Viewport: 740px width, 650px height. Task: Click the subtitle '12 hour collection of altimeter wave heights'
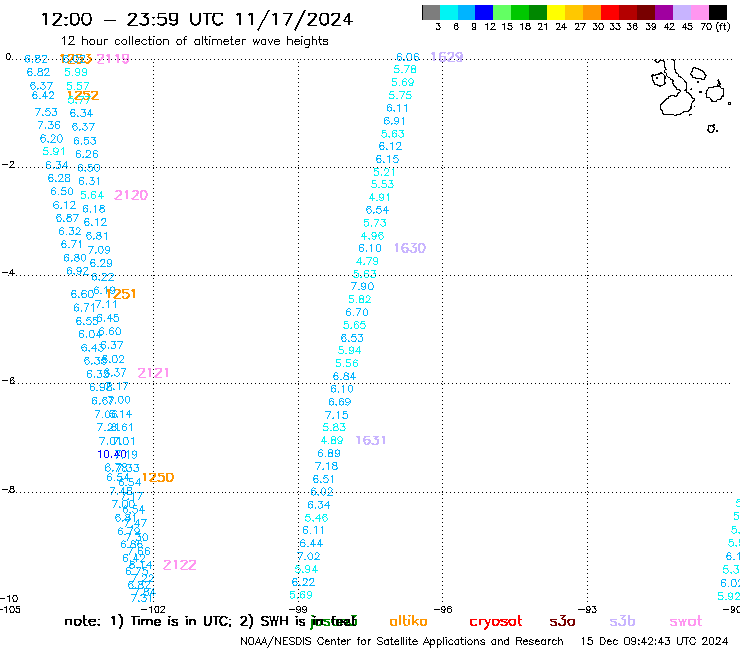(194, 42)
